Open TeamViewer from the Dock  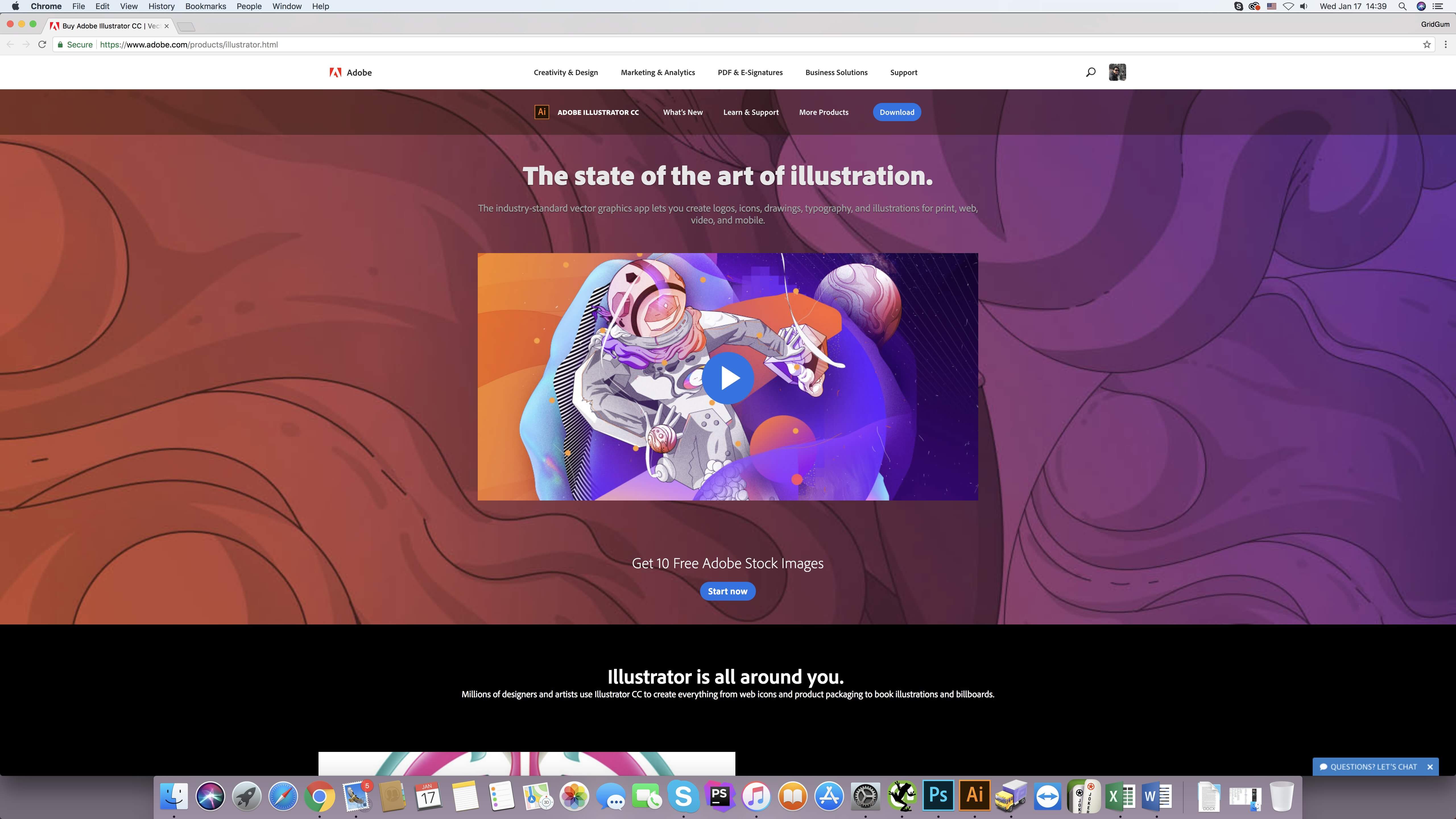[1047, 796]
